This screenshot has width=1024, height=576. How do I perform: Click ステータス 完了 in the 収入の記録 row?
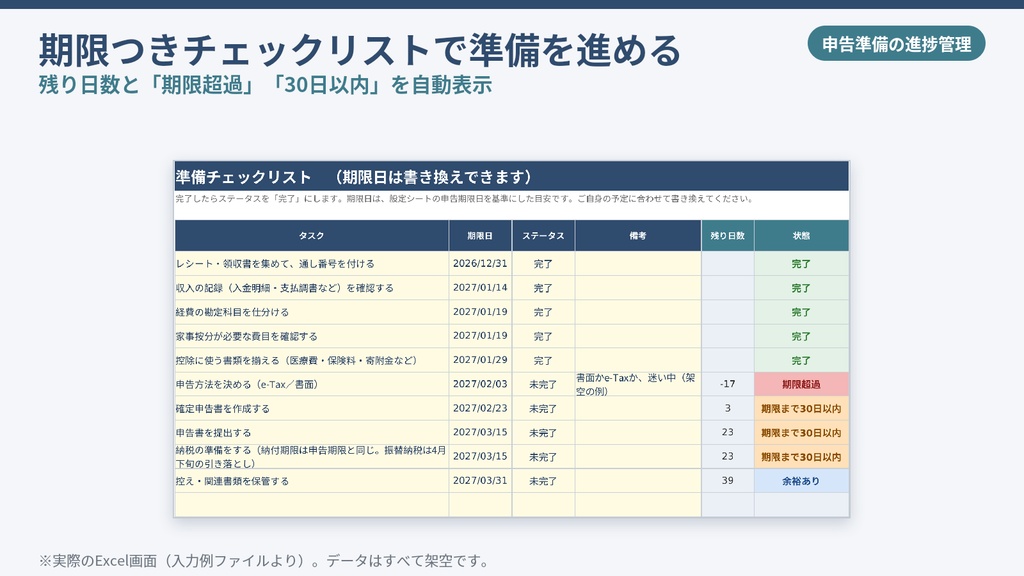tap(543, 288)
